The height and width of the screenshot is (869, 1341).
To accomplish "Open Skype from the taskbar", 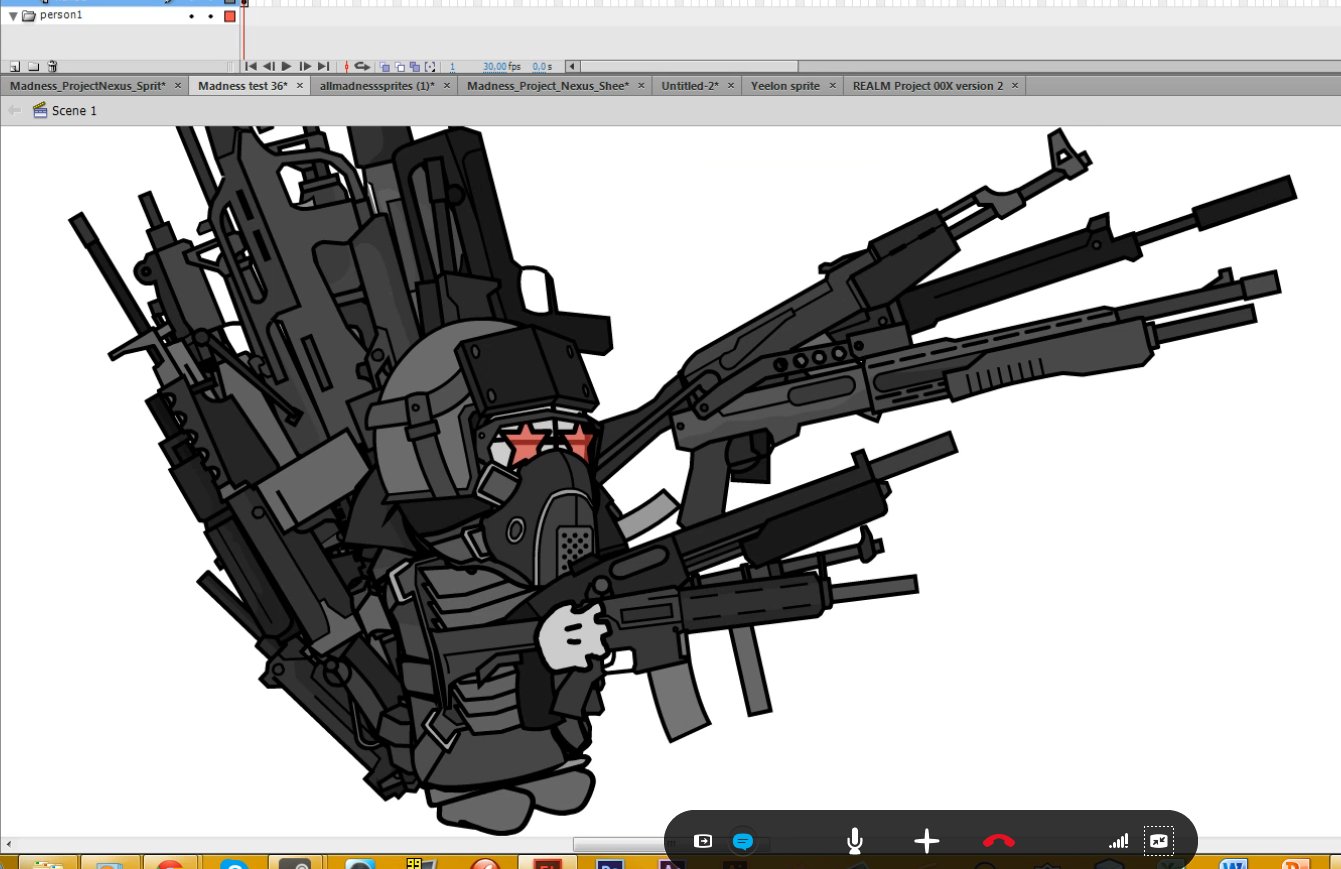I will point(234,864).
